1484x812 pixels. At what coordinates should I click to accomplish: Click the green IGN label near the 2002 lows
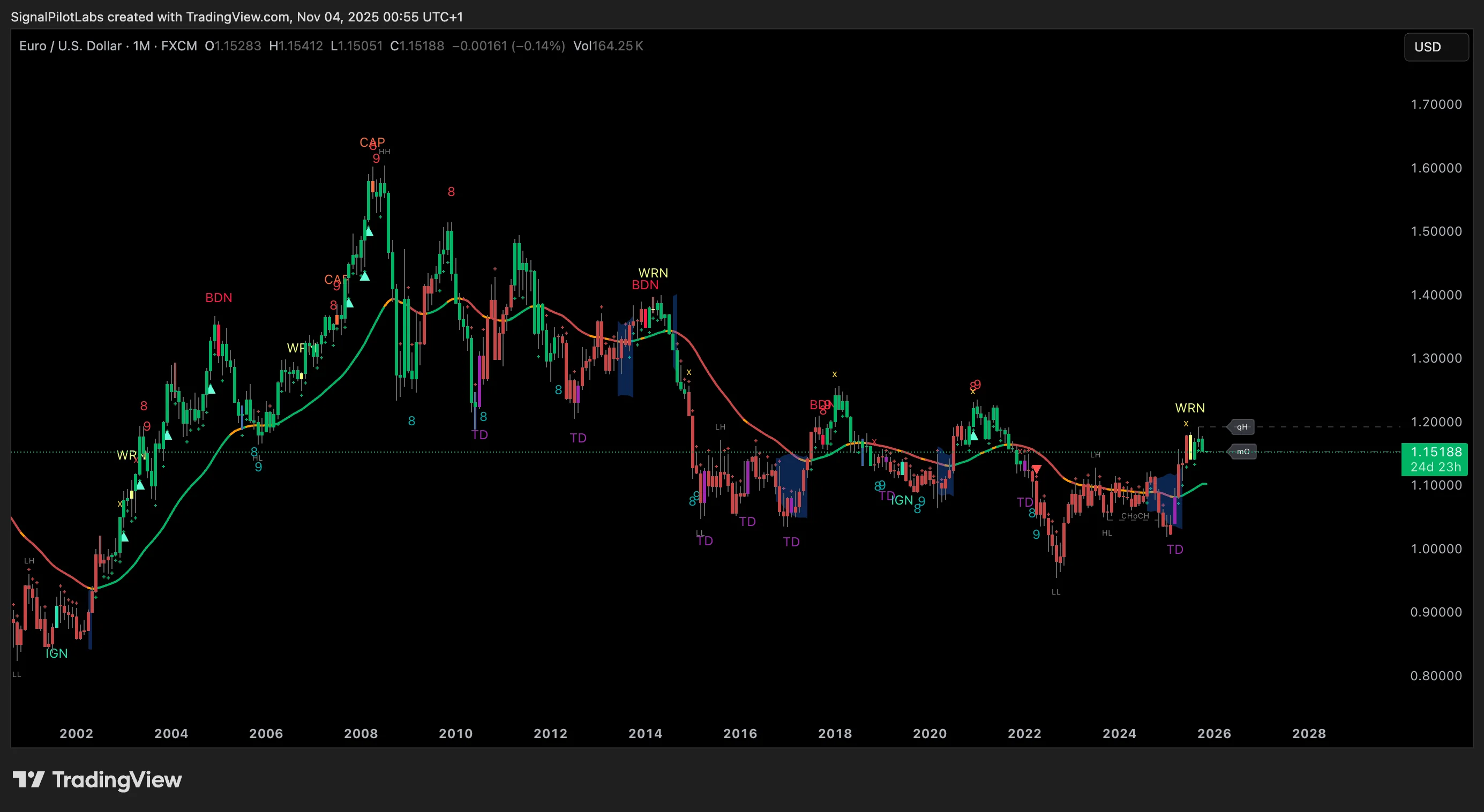pyautogui.click(x=56, y=653)
